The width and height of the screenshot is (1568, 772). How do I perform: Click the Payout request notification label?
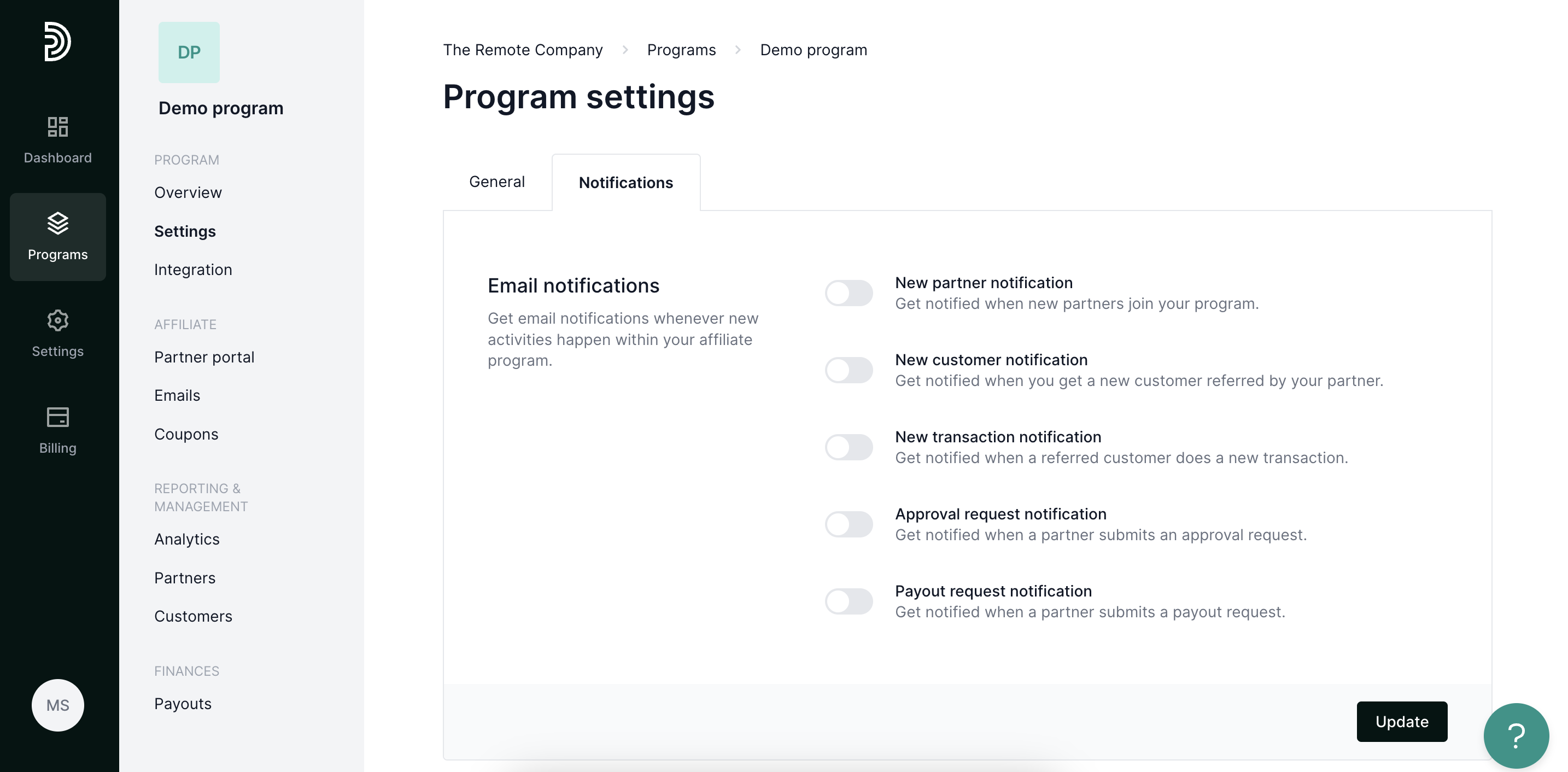993,591
